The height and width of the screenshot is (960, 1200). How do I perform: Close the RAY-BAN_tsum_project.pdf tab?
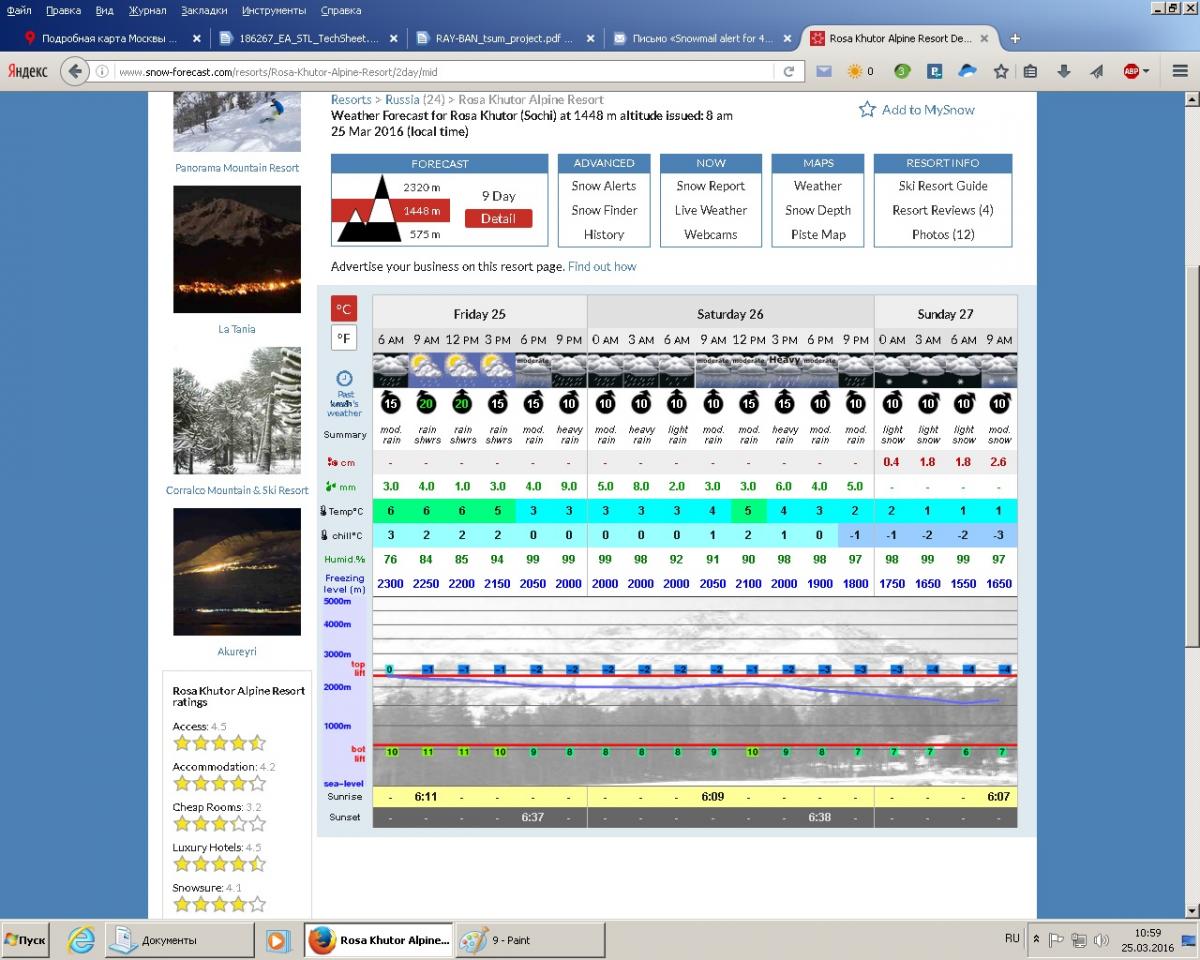pyautogui.click(x=591, y=39)
